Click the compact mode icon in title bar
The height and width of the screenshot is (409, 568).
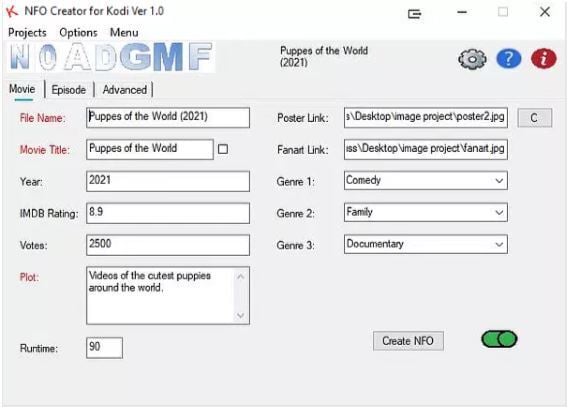[414, 14]
